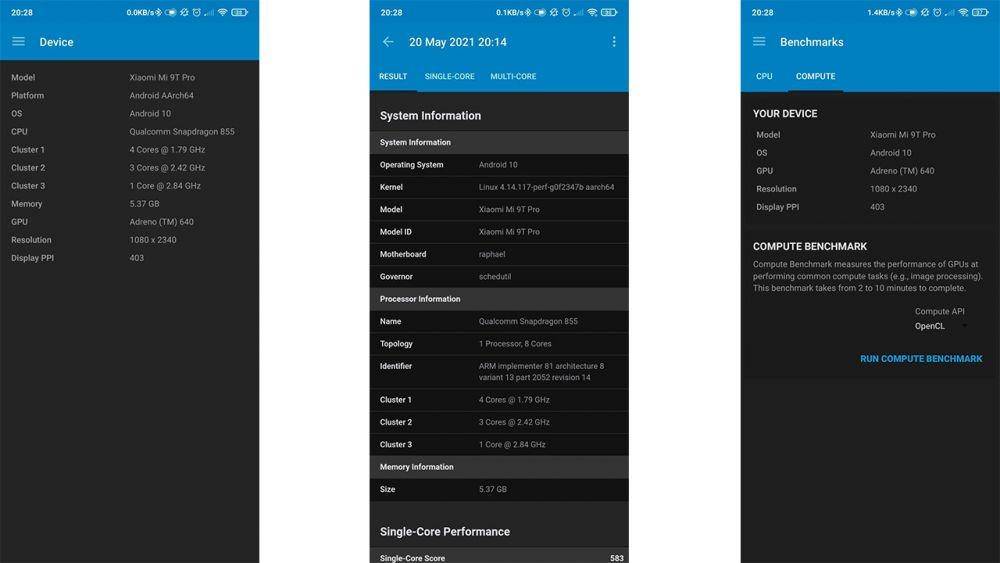Switch to the SINGLE-CORE tab

point(450,77)
